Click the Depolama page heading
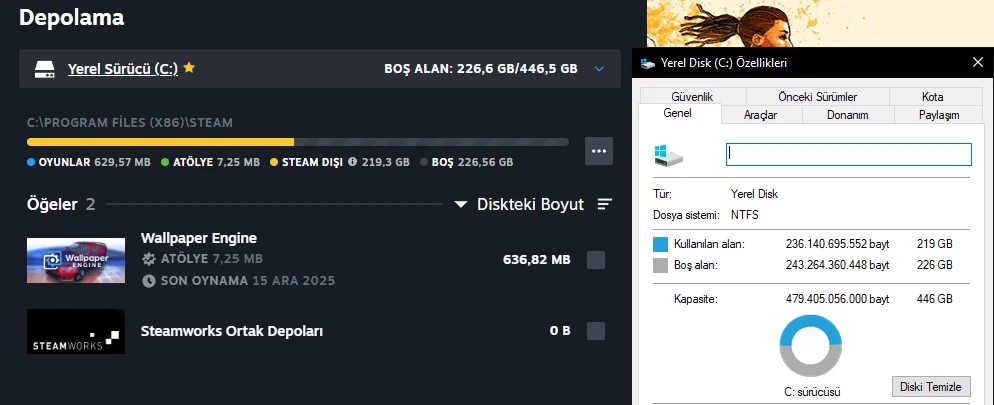994x405 pixels. [72, 17]
